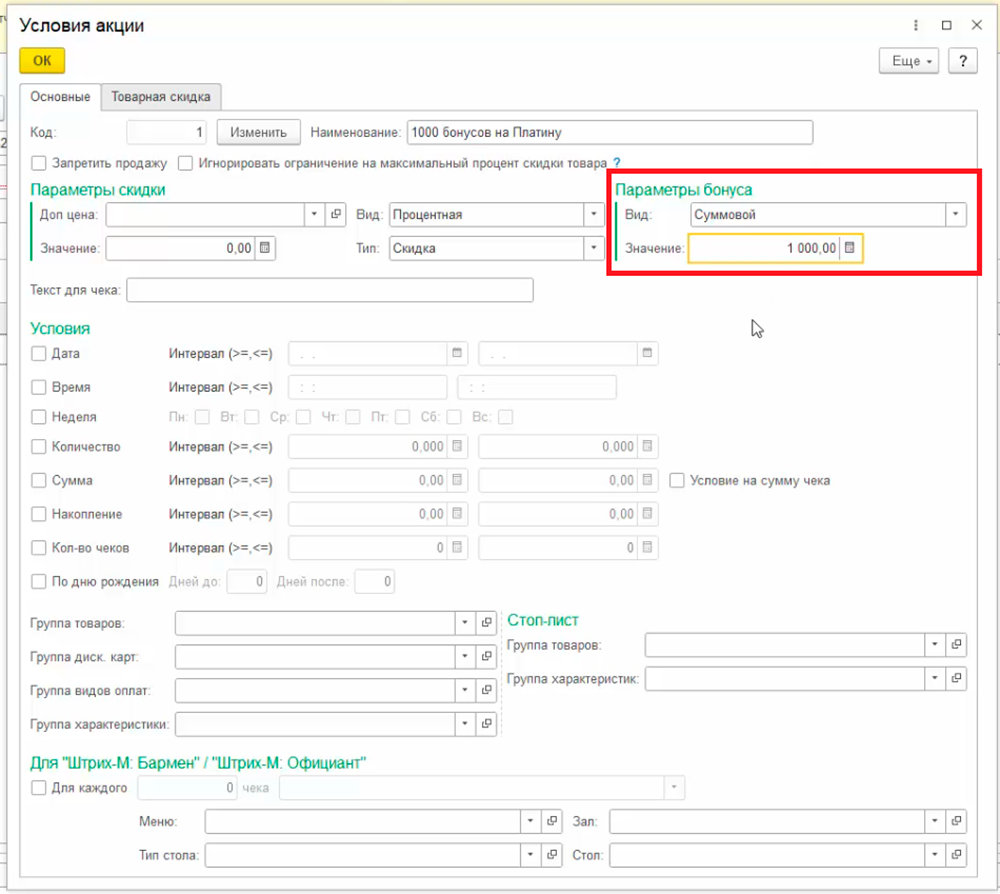Select the Основные tab
Image resolution: width=1000 pixels, height=894 pixels.
tap(60, 97)
